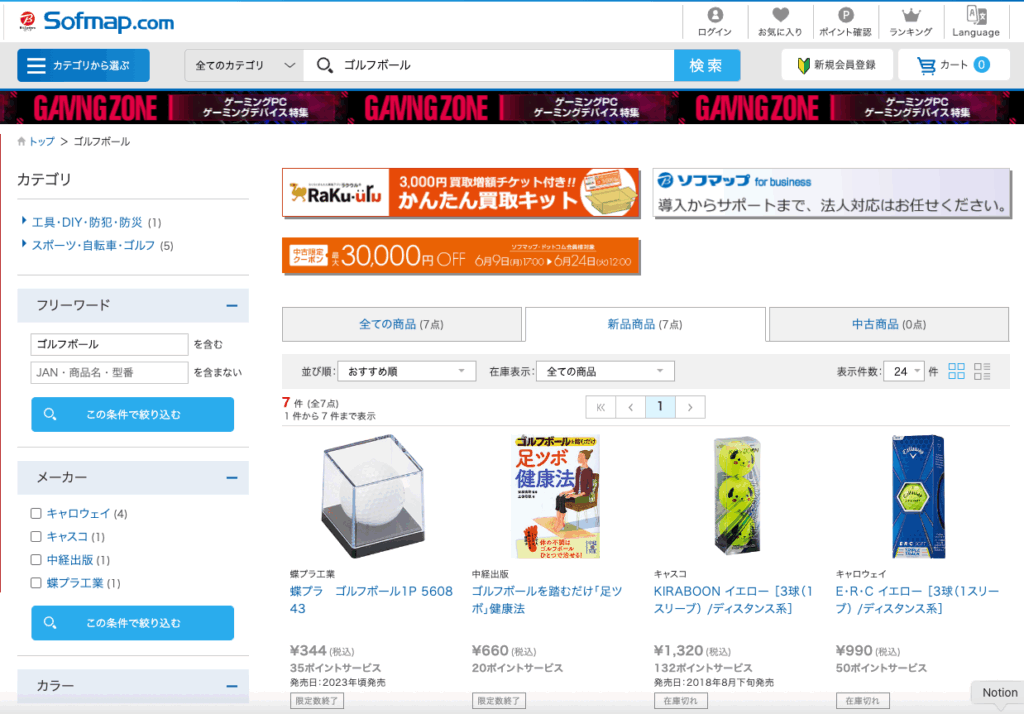Expand 工具･DIY･防犯･防災 category

click(87, 222)
